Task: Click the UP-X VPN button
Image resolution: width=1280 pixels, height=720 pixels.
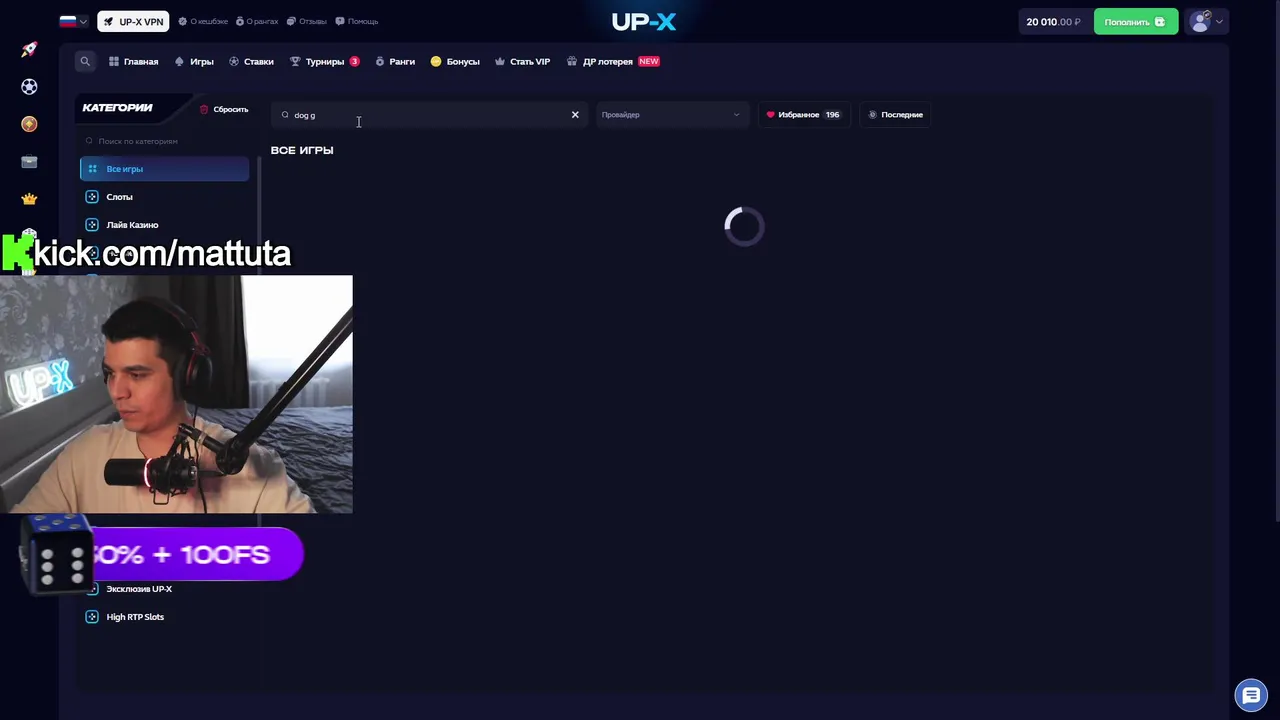Action: point(133,21)
